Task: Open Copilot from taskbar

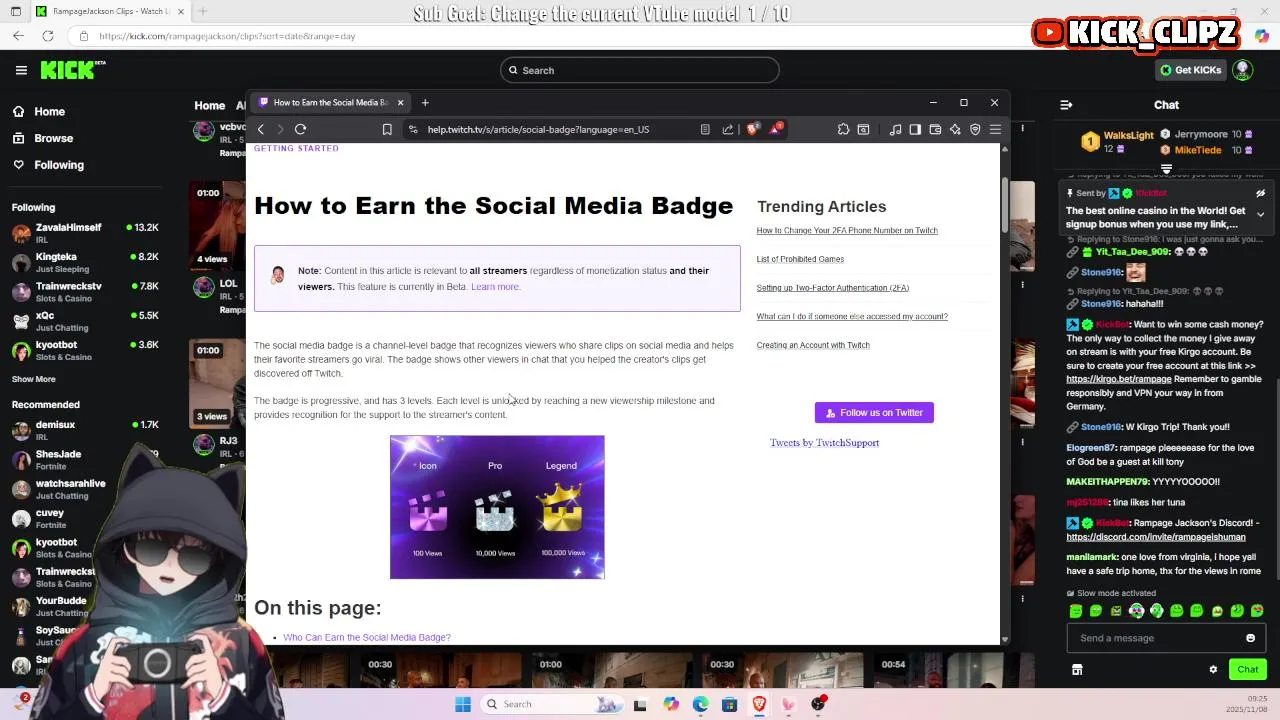Action: pyautogui.click(x=671, y=704)
